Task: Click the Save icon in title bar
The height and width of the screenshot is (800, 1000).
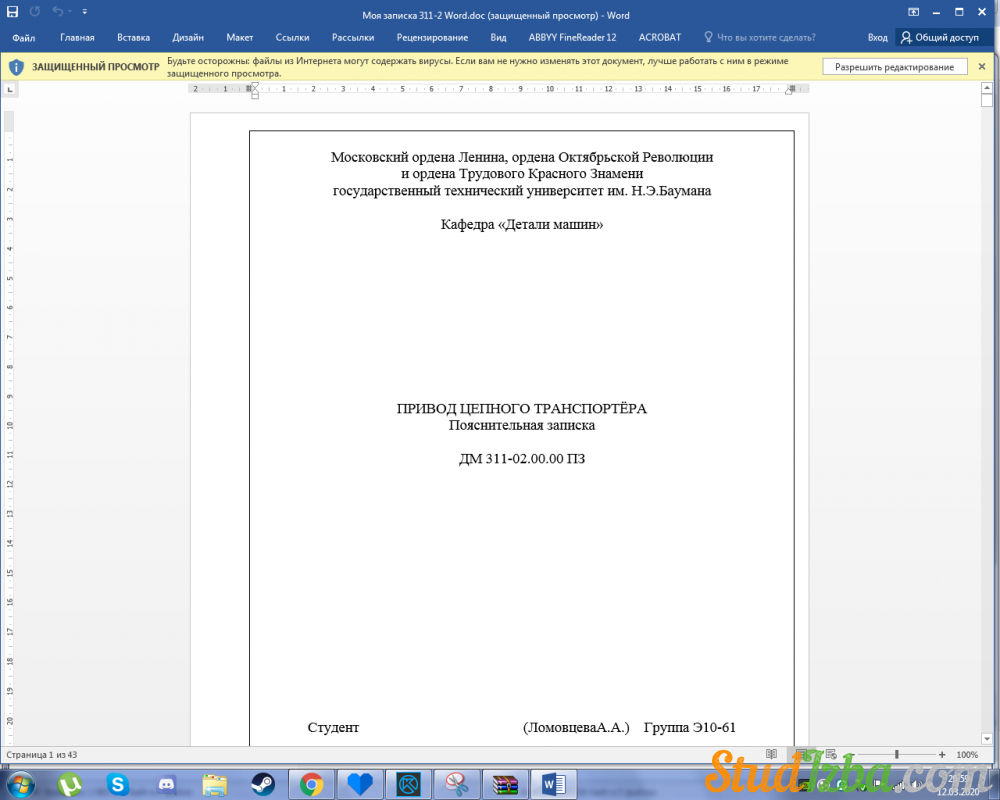Action: pos(14,12)
